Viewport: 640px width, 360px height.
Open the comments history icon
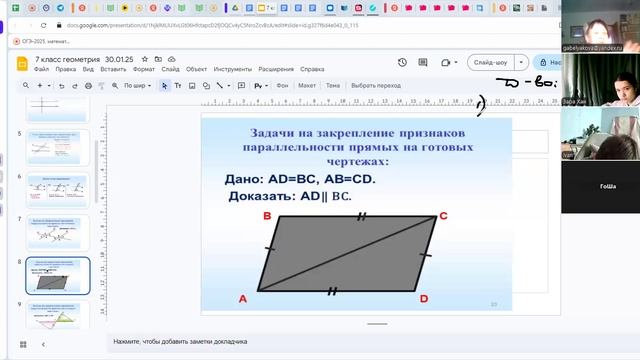coord(423,62)
